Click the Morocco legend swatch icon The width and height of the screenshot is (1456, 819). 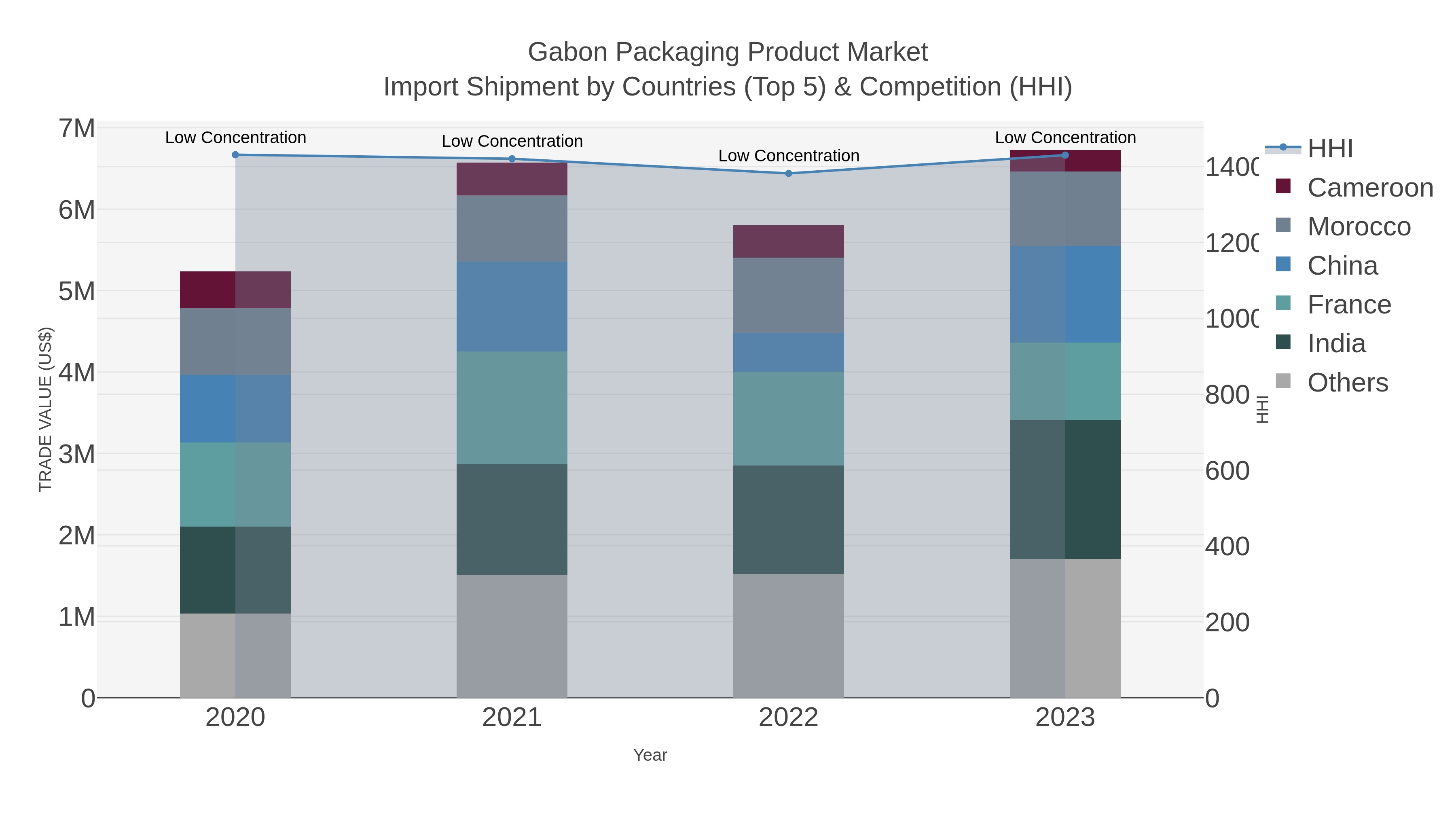(1283, 225)
